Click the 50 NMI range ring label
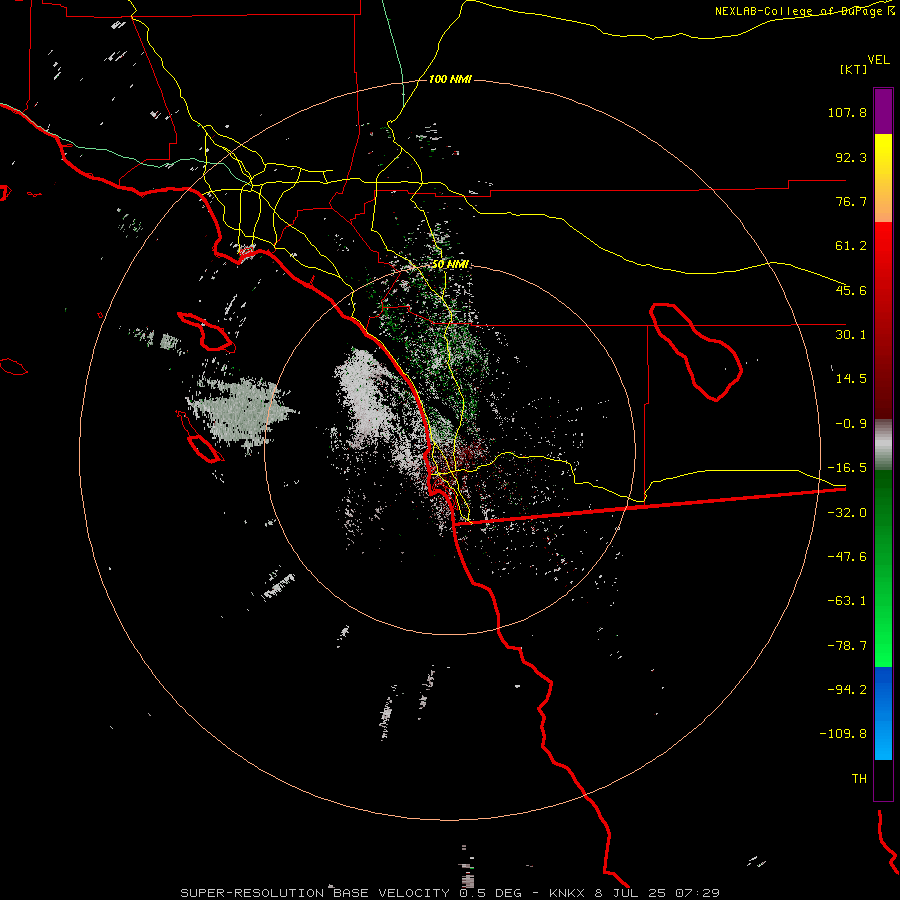 [x=450, y=264]
